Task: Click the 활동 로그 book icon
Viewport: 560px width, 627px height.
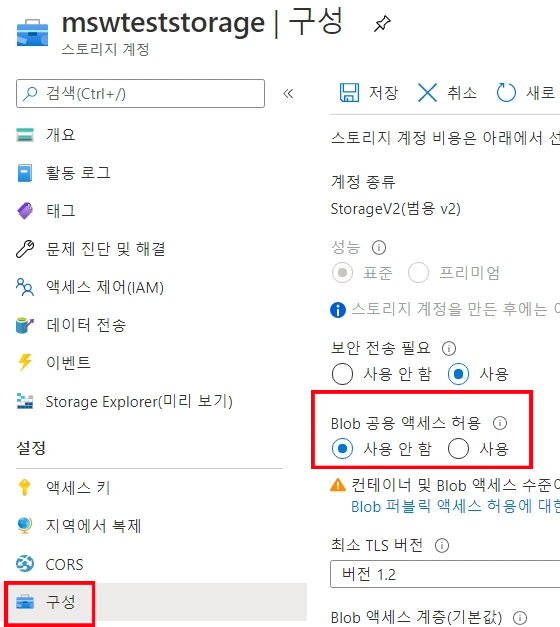Action: pos(25,173)
